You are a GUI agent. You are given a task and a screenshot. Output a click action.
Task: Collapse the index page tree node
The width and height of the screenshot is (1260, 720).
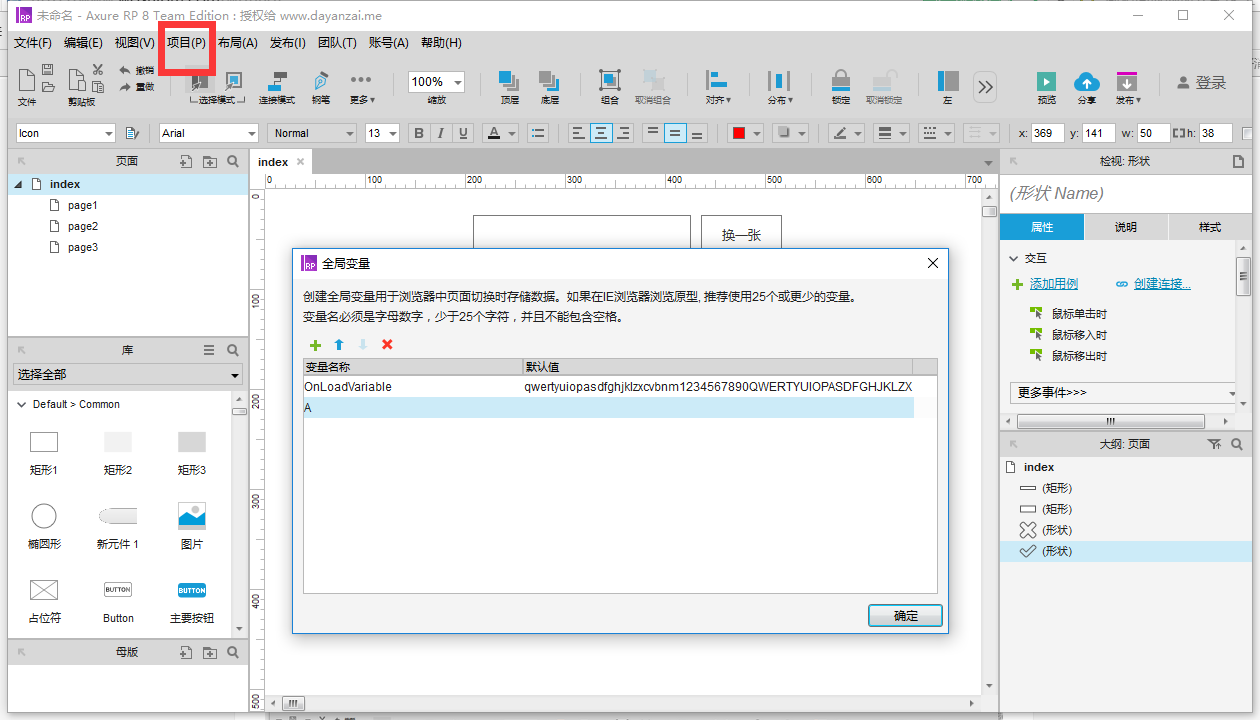click(18, 184)
